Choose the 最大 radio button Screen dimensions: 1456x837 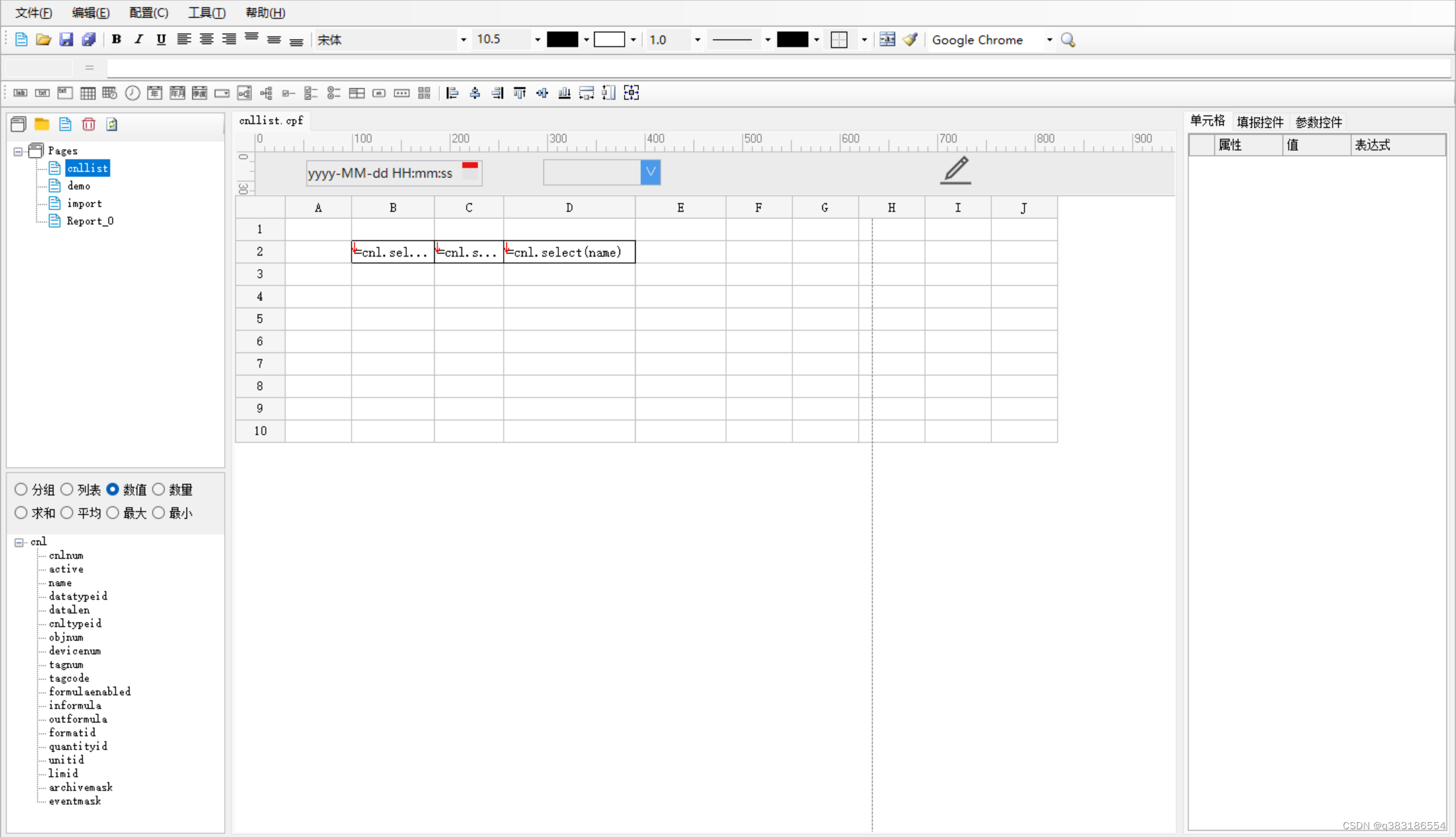(x=112, y=513)
